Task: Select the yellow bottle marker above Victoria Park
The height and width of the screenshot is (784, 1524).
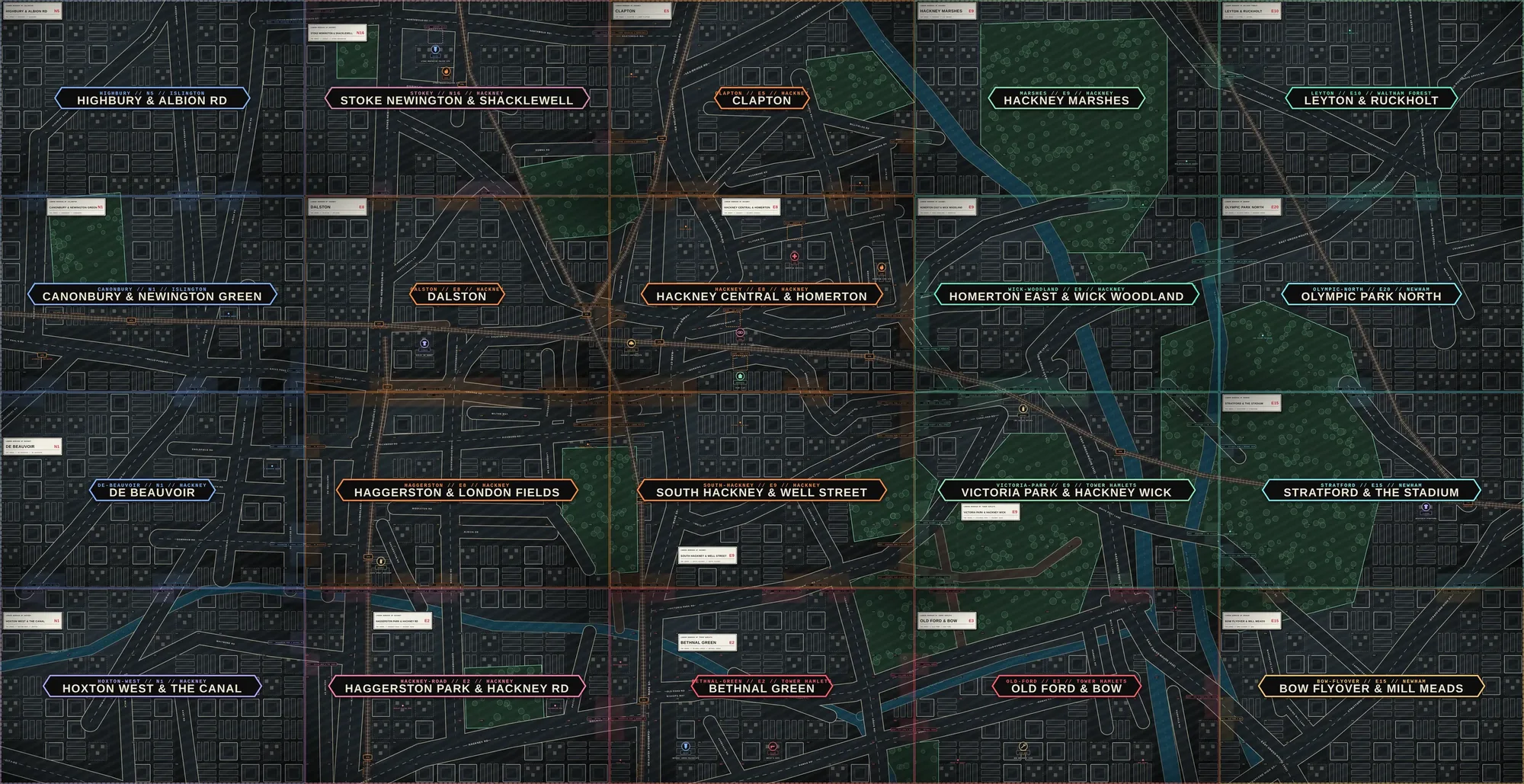Action: click(x=1023, y=409)
